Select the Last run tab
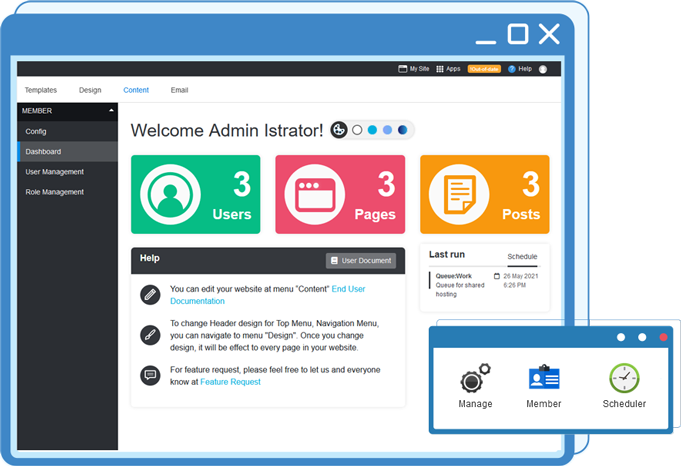This screenshot has height=466, width=681. [447, 254]
